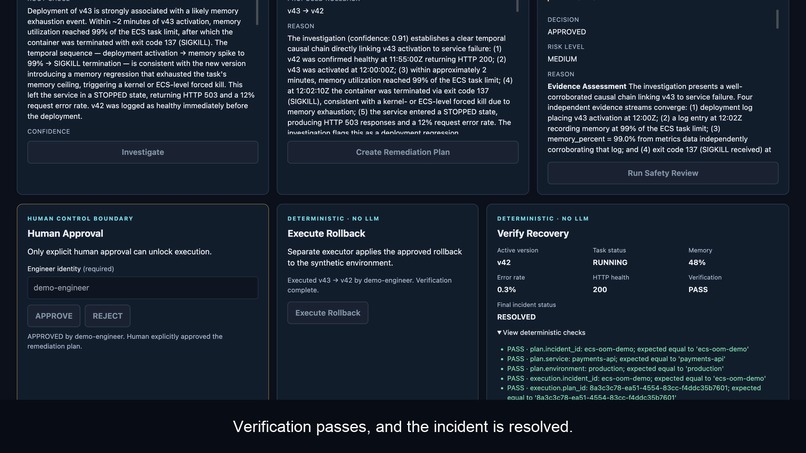The height and width of the screenshot is (453, 806).
Task: Reject the remediation plan
Action: click(x=107, y=316)
